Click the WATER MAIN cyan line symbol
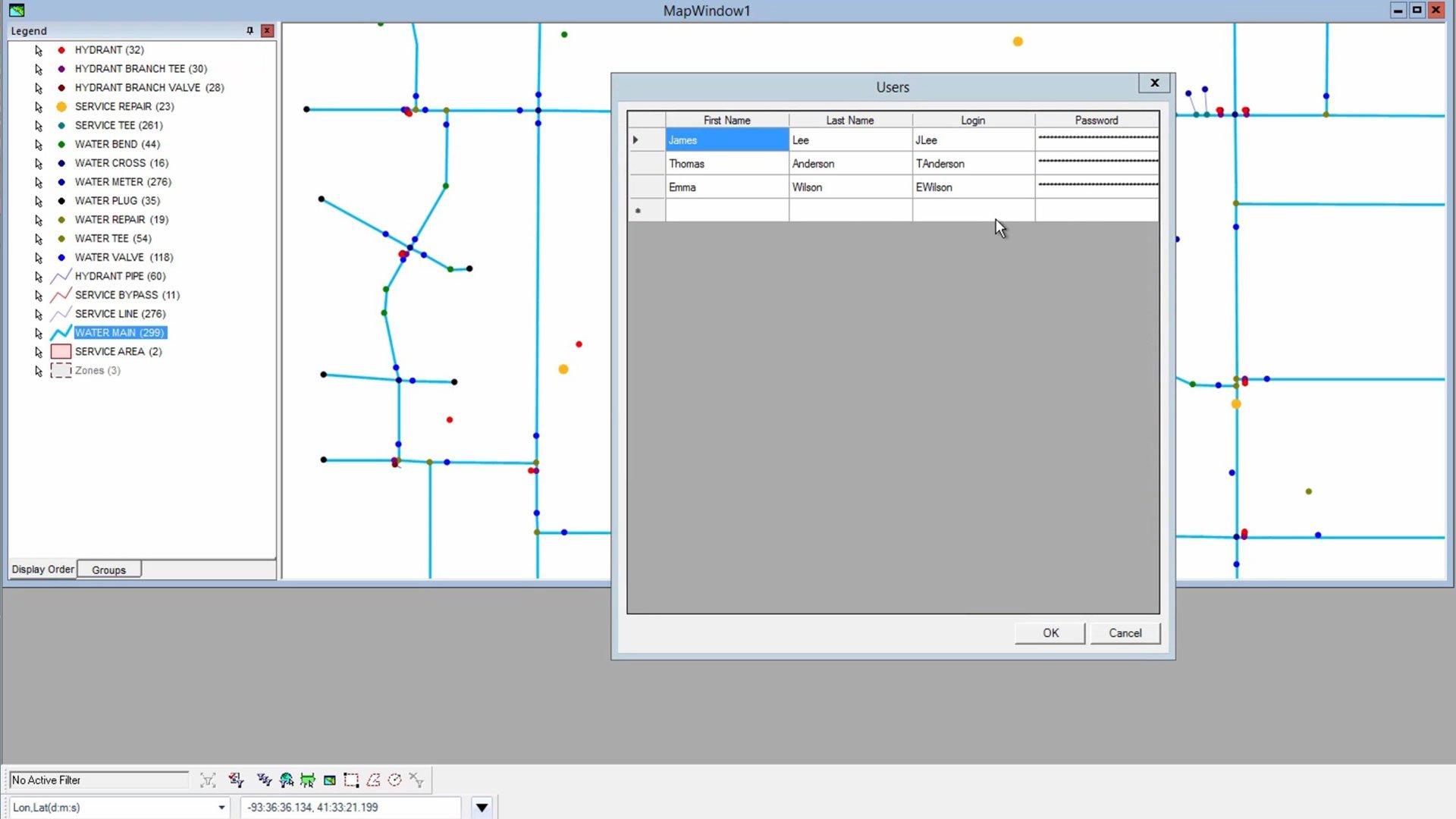This screenshot has height=819, width=1456. click(x=61, y=333)
